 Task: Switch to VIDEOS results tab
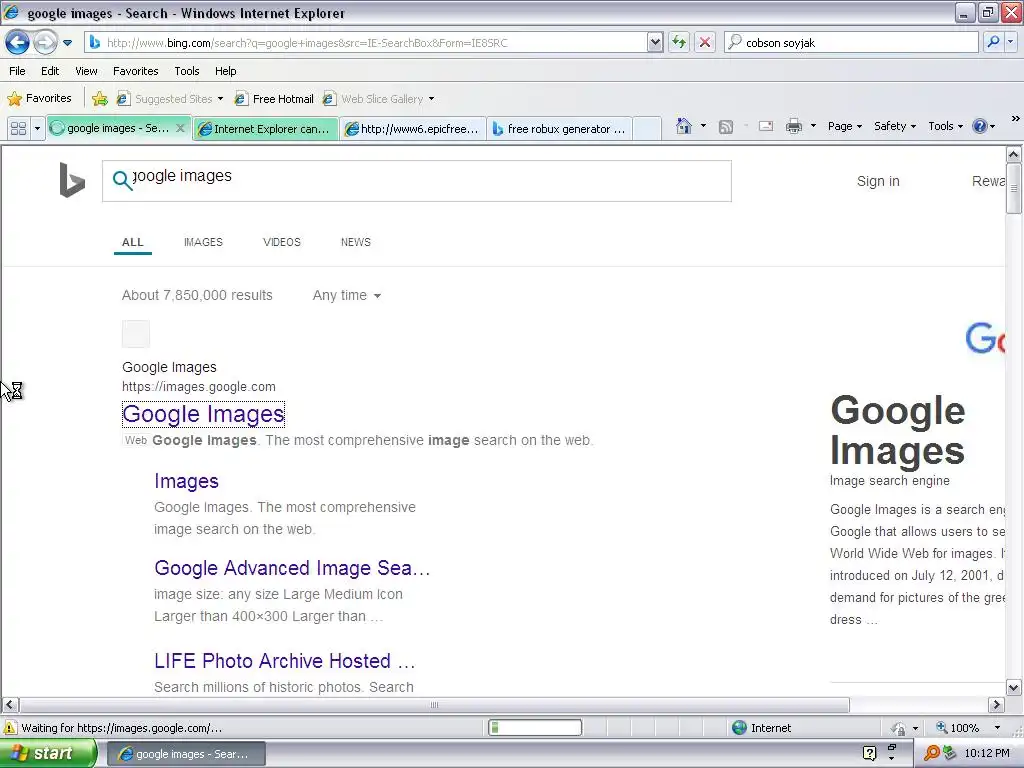point(281,242)
